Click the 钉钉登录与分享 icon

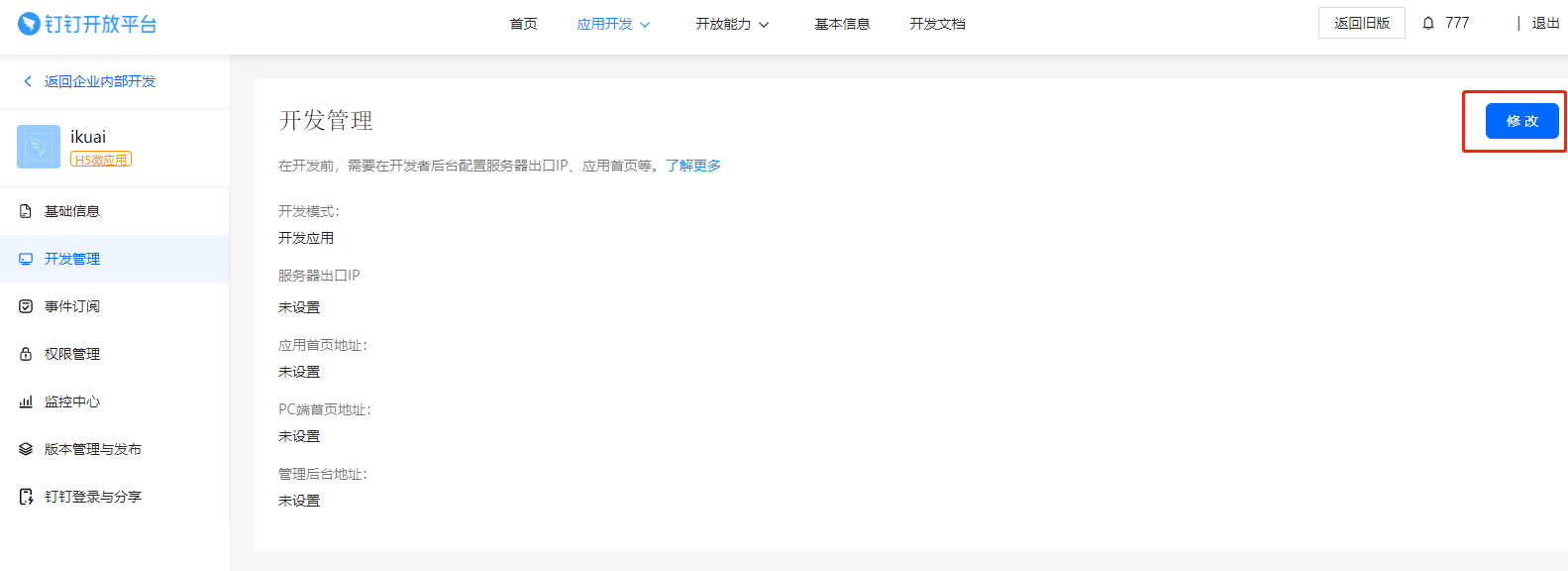(x=26, y=497)
